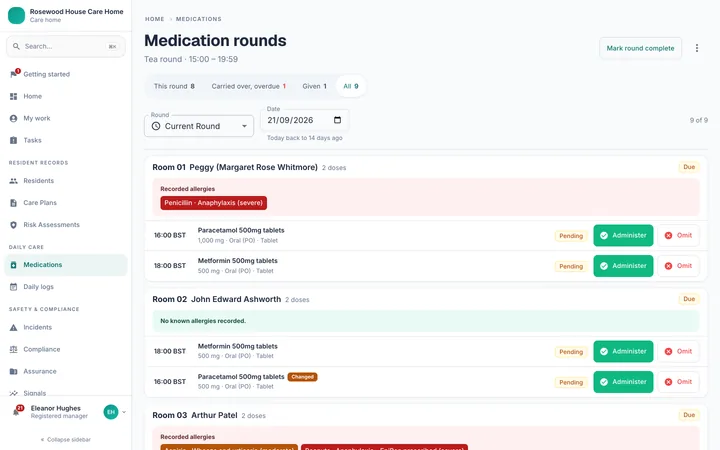Click the Risk Assessments shield icon
The height and width of the screenshot is (450, 720).
click(13, 225)
